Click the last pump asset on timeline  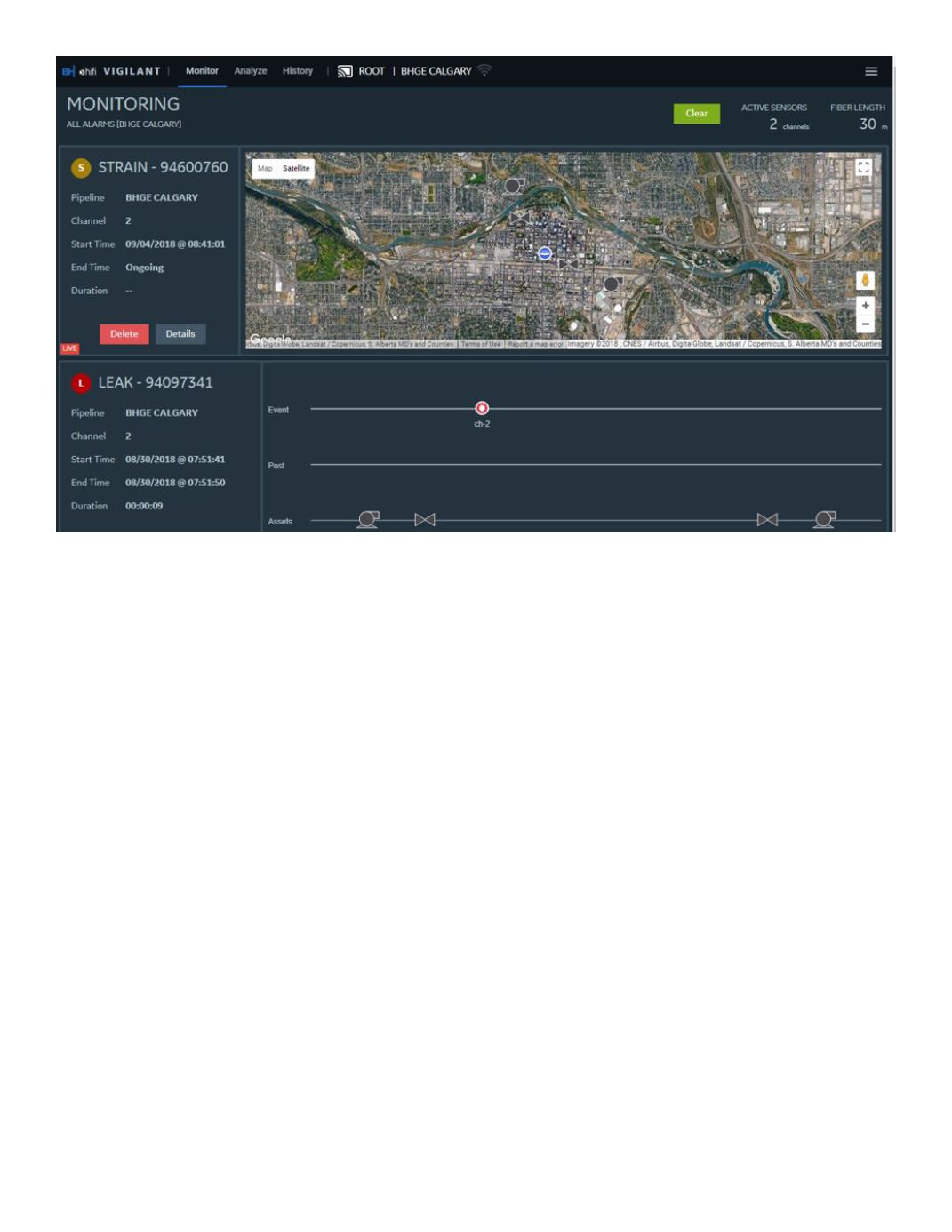(x=825, y=520)
